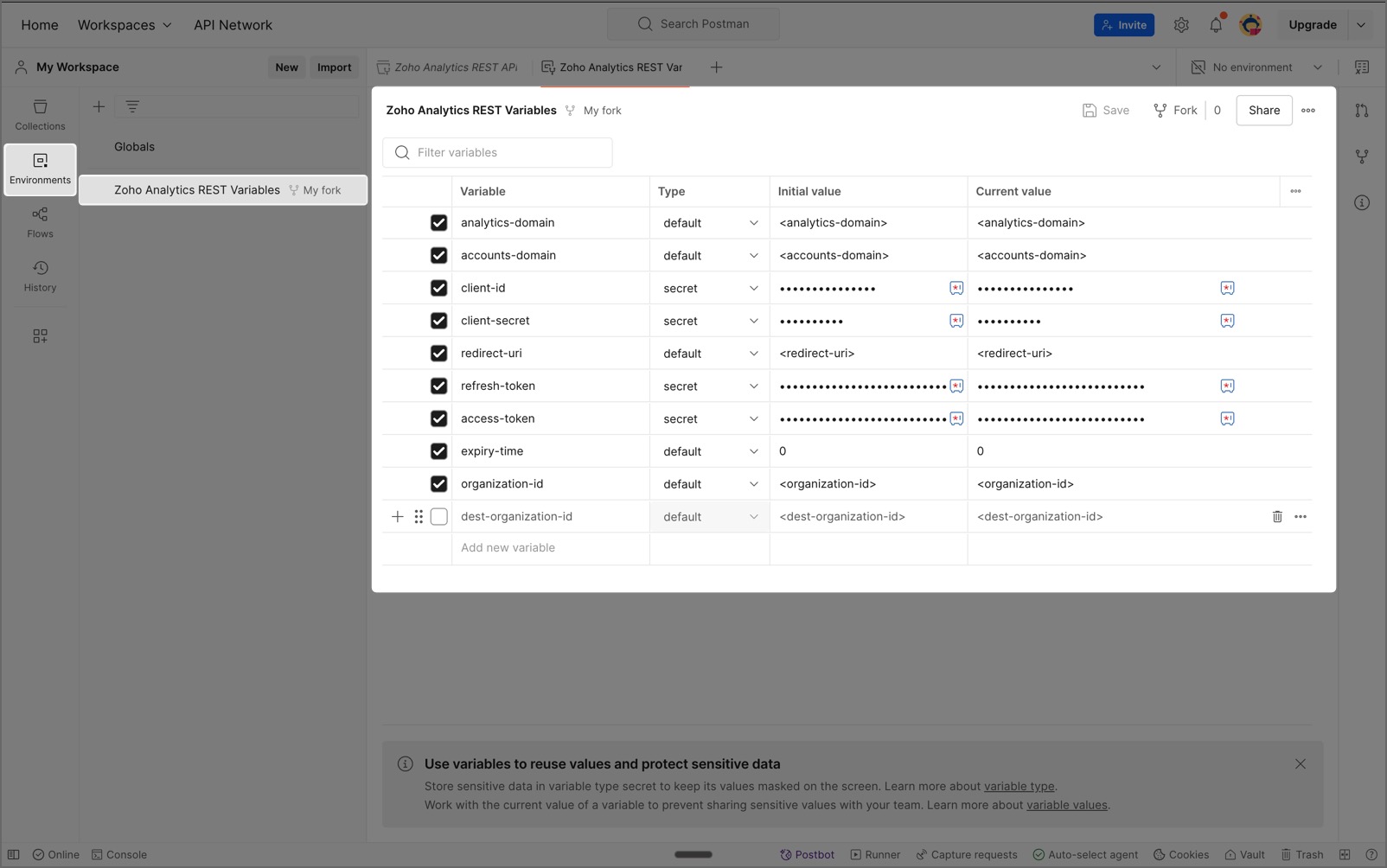The width and height of the screenshot is (1387, 868).
Task: Delete the dest-organization-id variable row
Action: [x=1276, y=517]
